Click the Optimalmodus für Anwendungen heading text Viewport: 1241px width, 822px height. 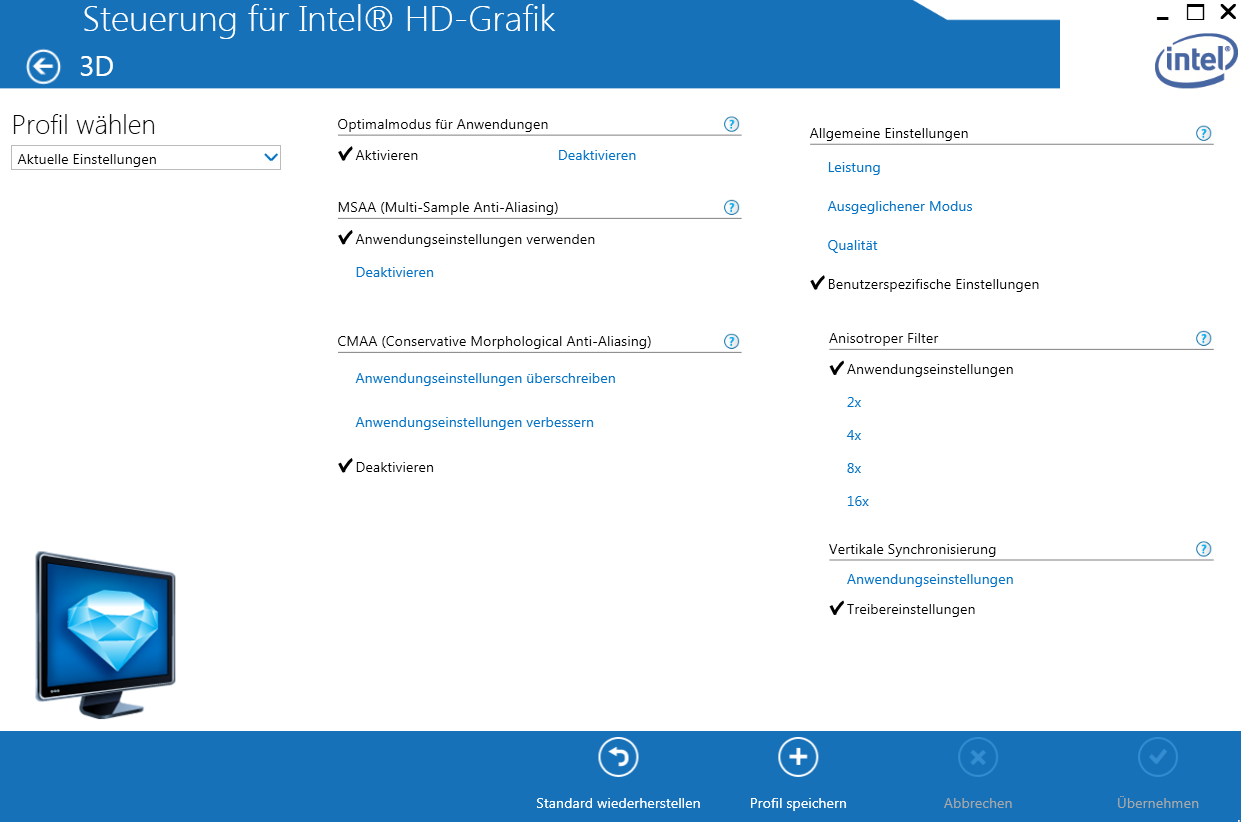point(443,124)
